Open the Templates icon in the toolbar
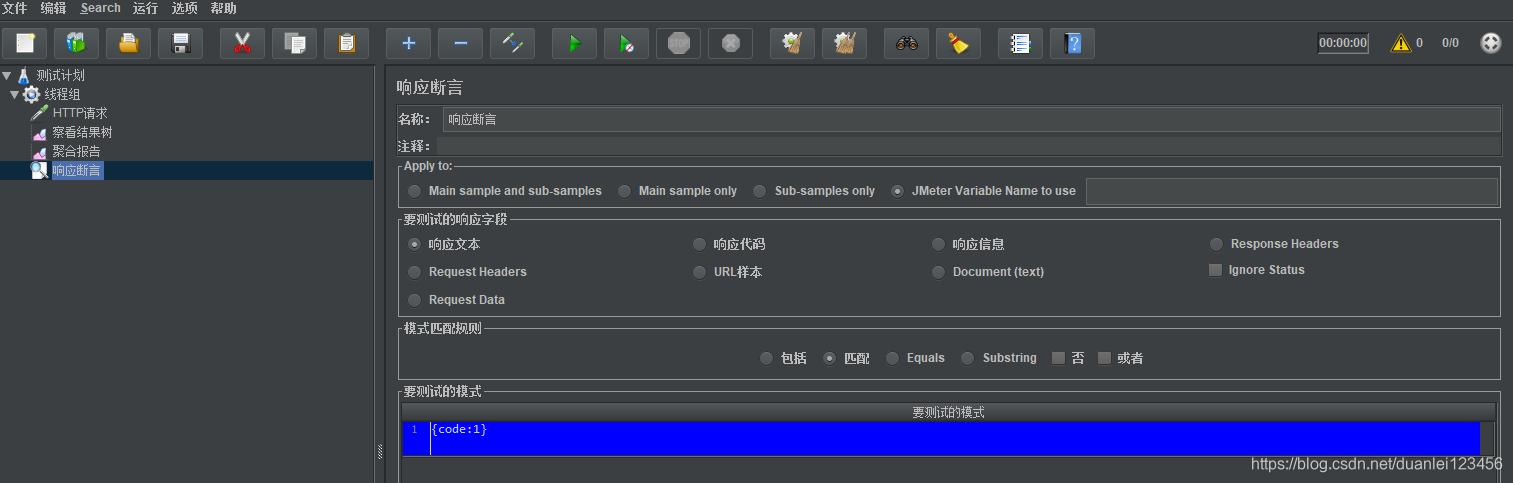The width and height of the screenshot is (1513, 483). coord(76,43)
